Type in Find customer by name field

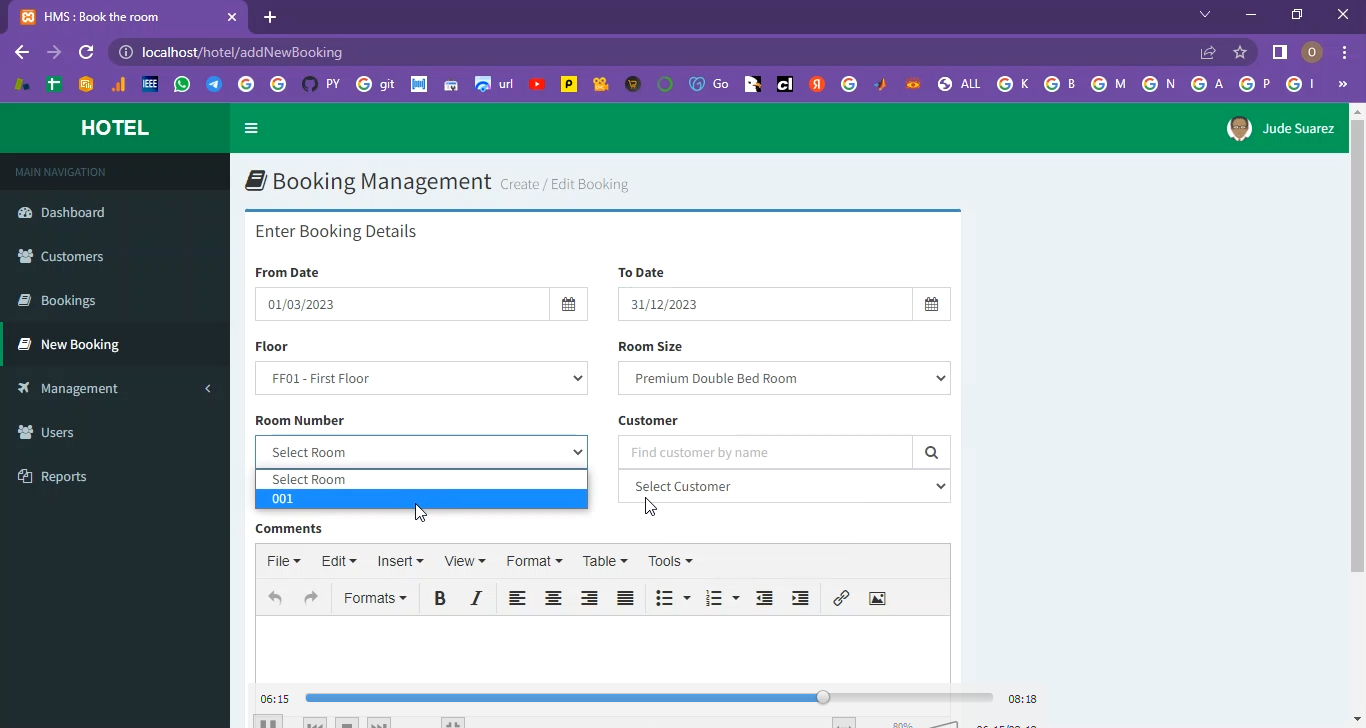click(765, 452)
